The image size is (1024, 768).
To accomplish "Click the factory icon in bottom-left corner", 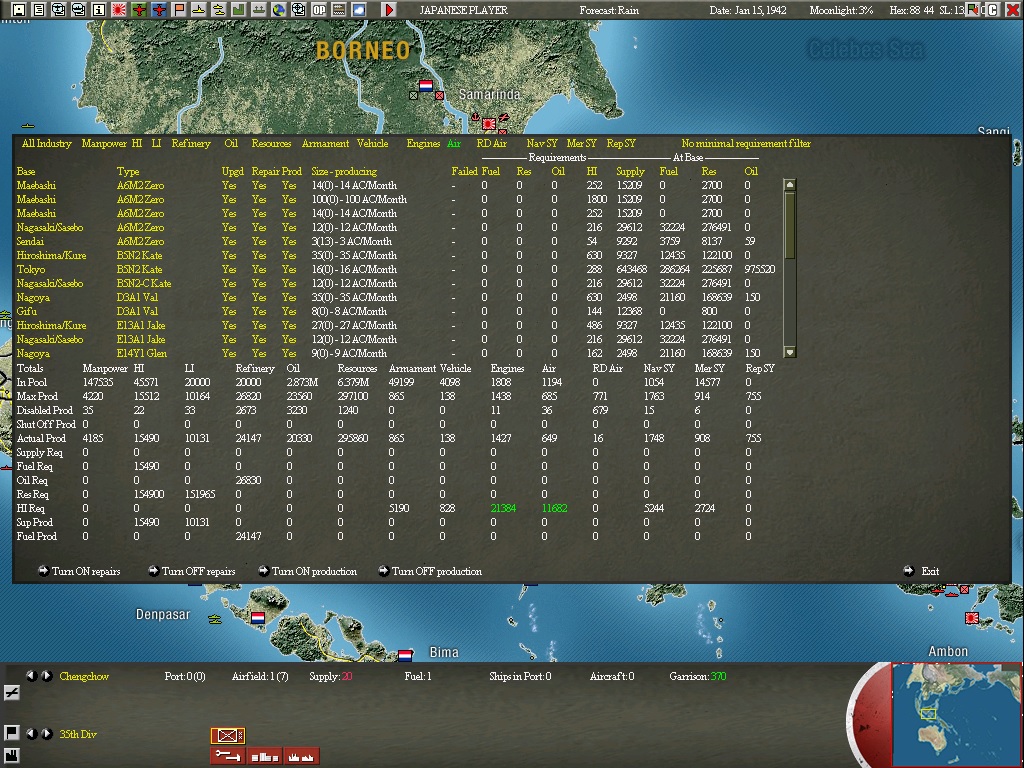I will click(11, 757).
